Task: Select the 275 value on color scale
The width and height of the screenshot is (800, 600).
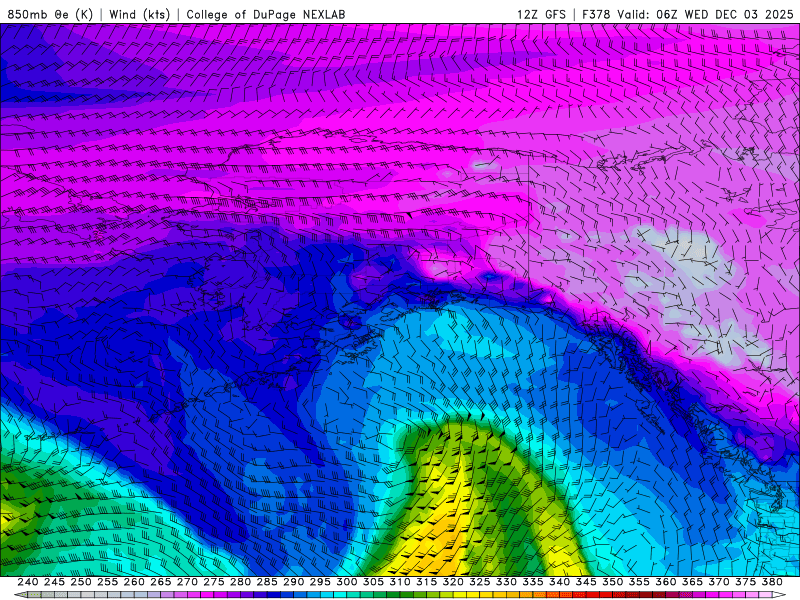Action: coord(213,582)
